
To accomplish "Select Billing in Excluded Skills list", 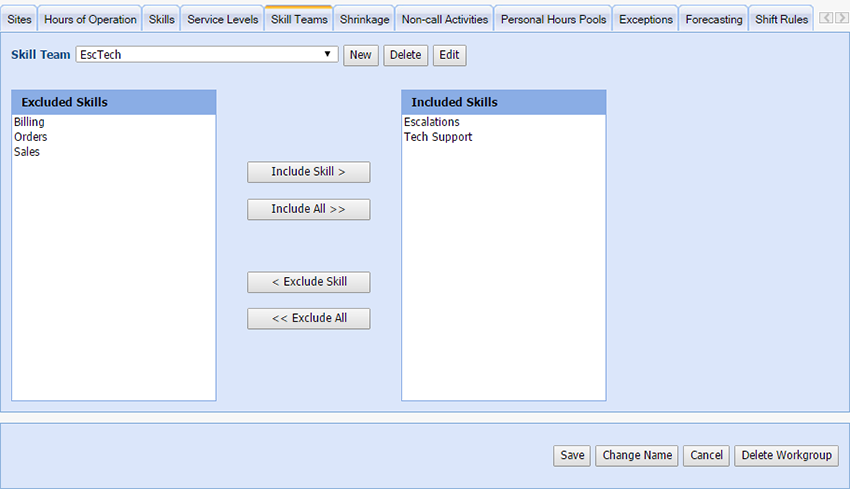I will [x=29, y=122].
